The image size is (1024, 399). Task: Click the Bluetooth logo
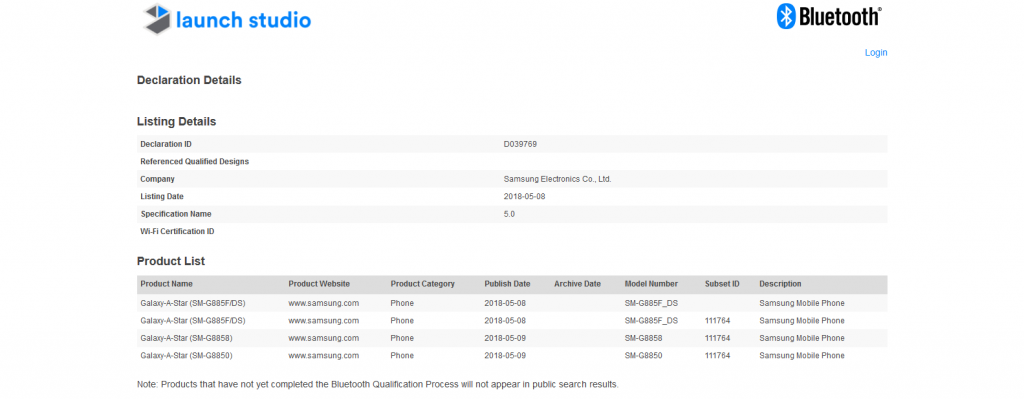click(x=829, y=16)
